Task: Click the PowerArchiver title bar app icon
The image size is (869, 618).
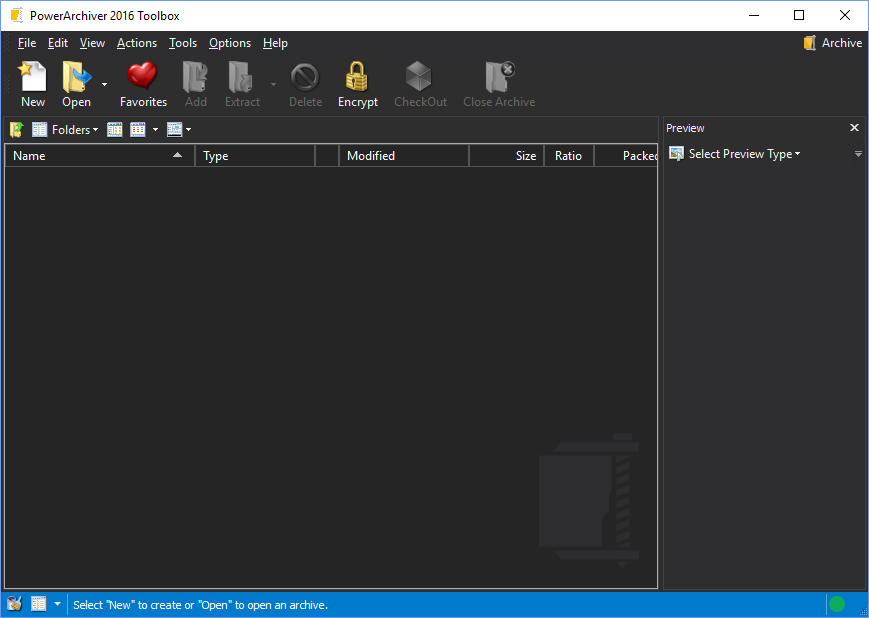Action: click(17, 16)
